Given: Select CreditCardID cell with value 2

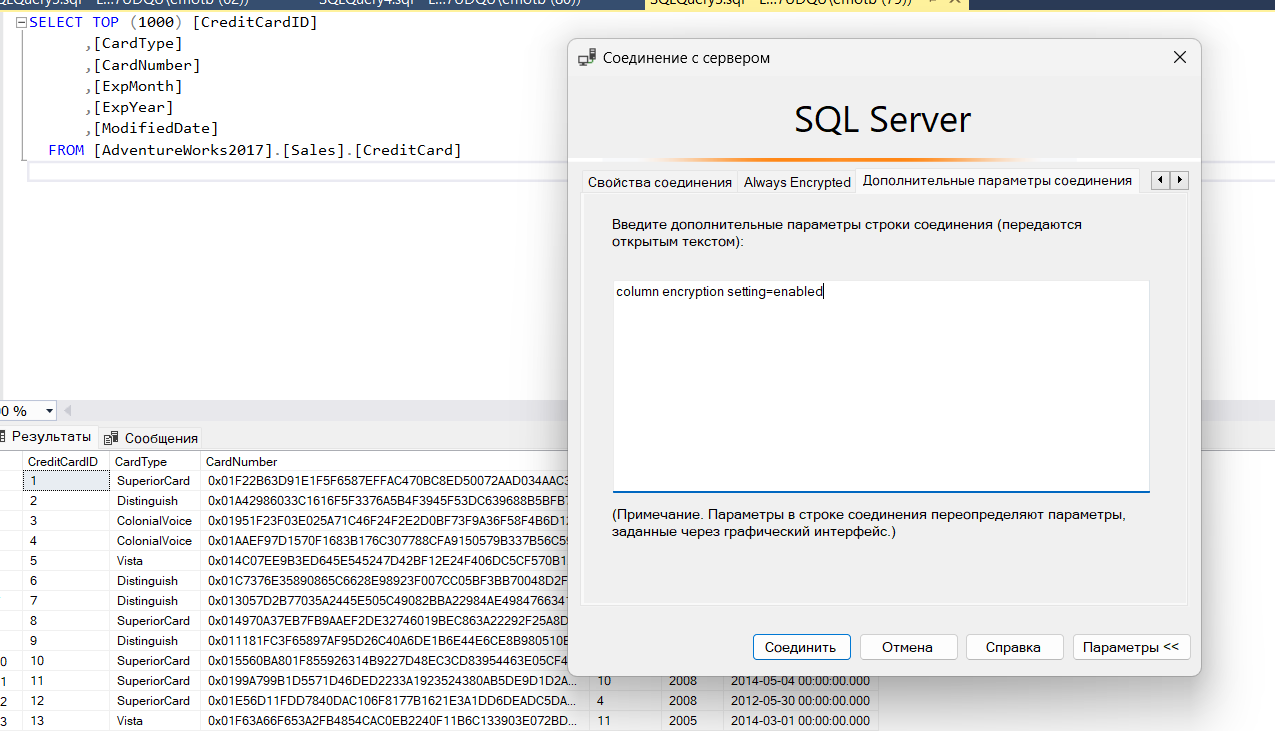Looking at the screenshot, I should tap(66, 501).
